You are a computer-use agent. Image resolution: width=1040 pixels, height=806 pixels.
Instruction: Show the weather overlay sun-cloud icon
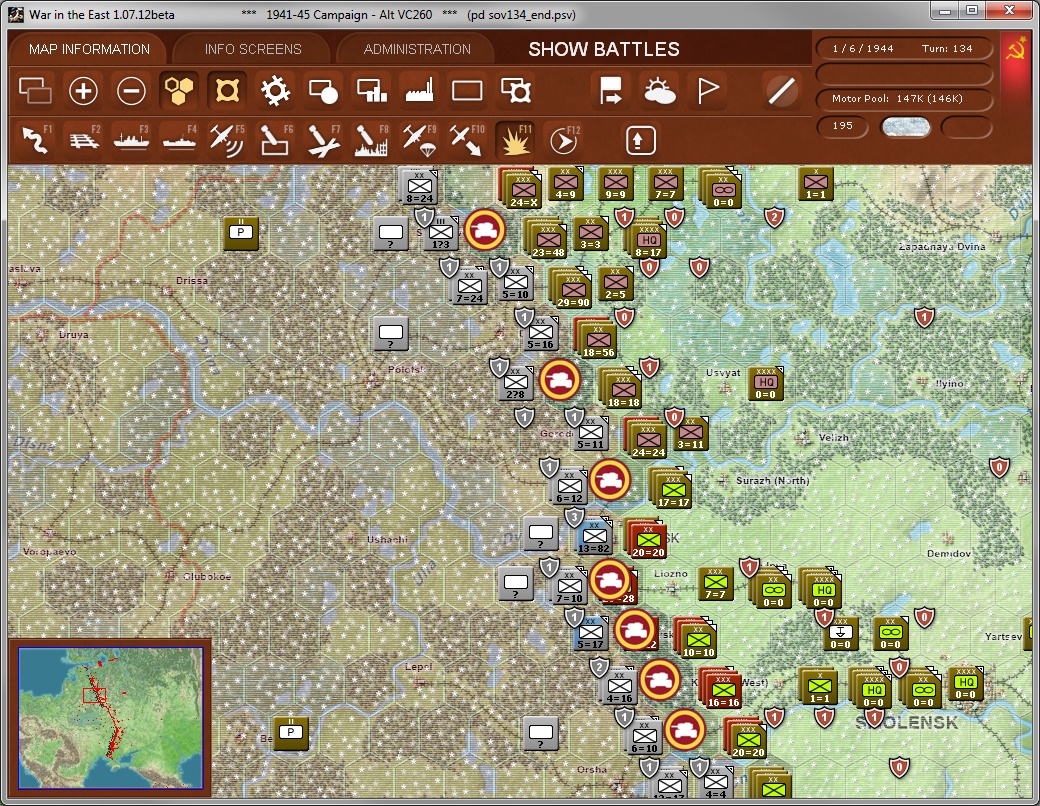659,90
